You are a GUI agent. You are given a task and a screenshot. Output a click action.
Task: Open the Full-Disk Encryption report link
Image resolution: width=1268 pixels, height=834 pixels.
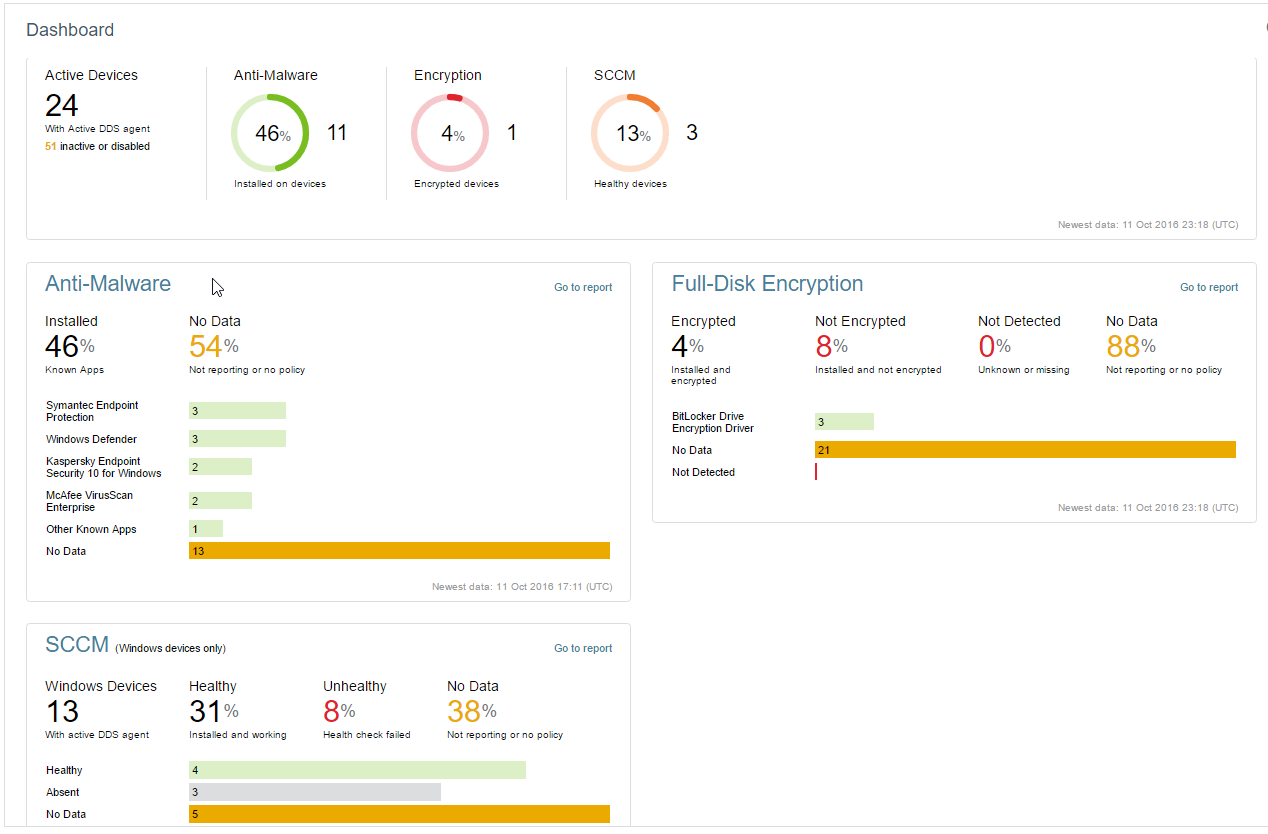coord(1208,287)
